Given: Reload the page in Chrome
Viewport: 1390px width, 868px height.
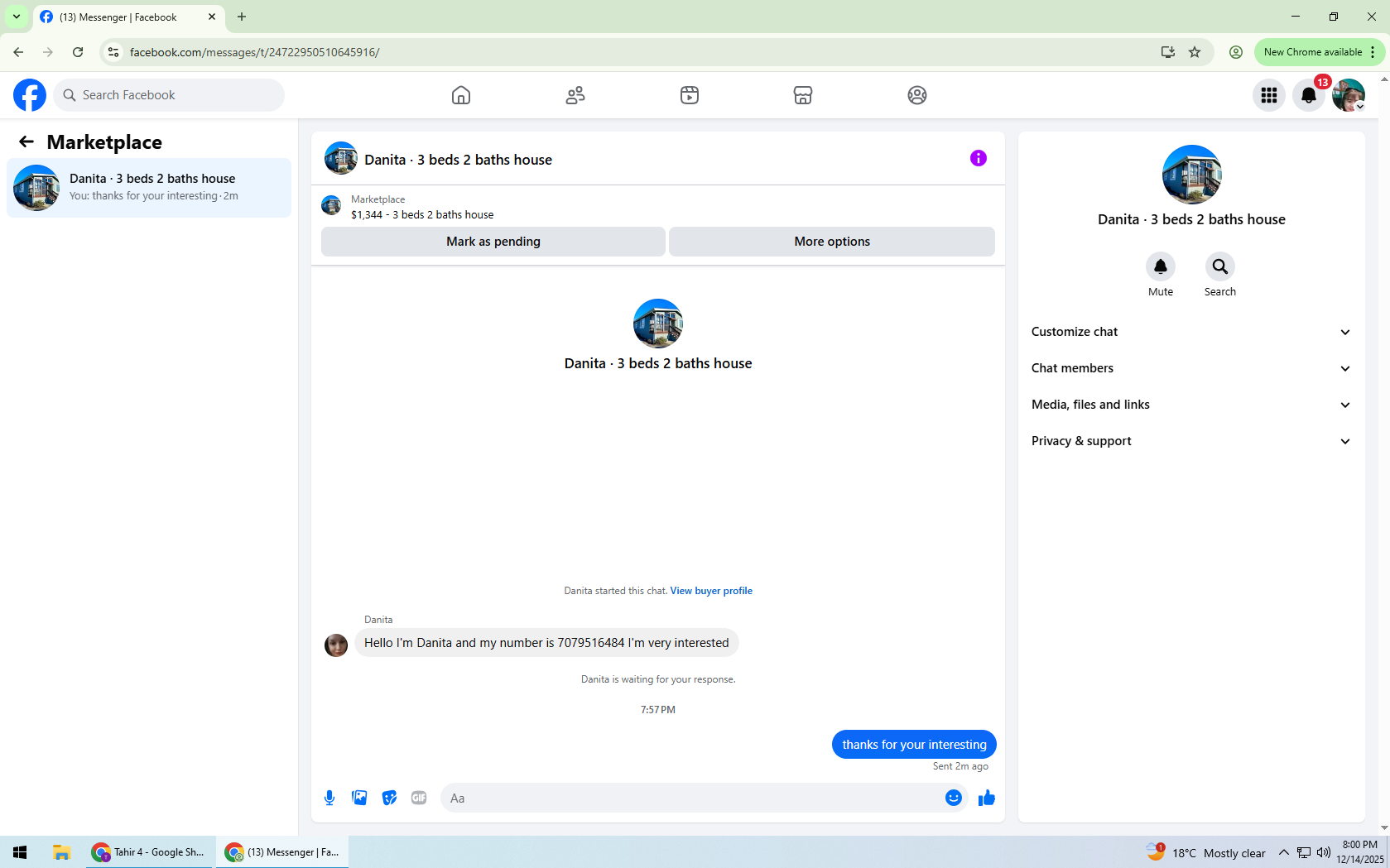Looking at the screenshot, I should pos(78,52).
